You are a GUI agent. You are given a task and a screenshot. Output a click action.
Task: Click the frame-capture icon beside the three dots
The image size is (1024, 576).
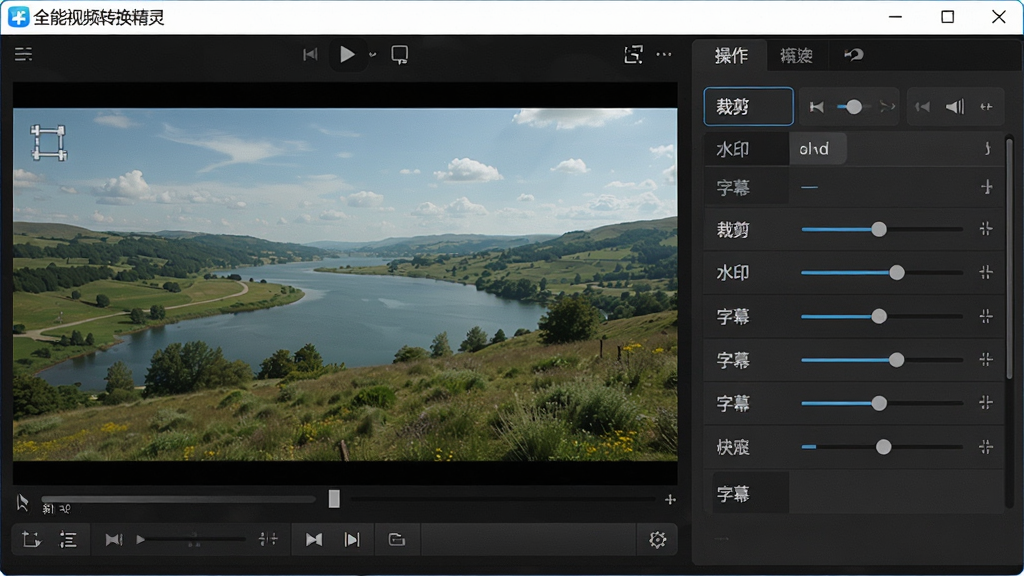(633, 54)
